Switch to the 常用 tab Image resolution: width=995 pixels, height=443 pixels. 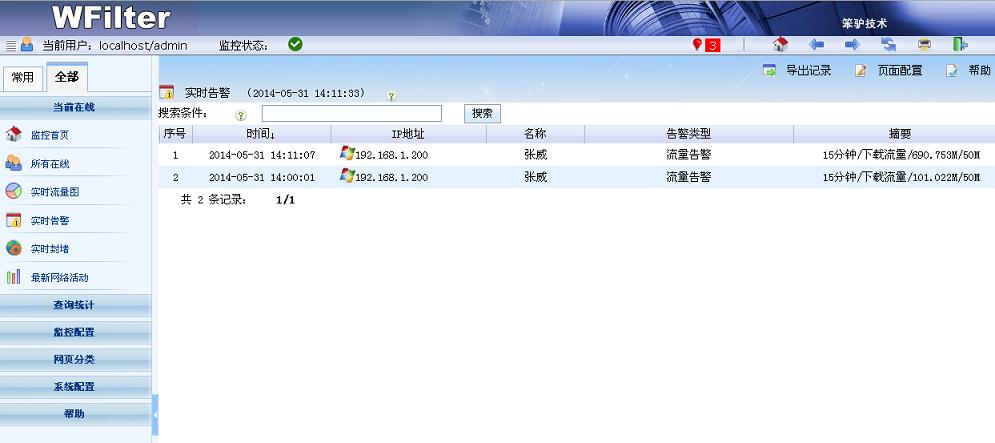pyautogui.click(x=22, y=77)
